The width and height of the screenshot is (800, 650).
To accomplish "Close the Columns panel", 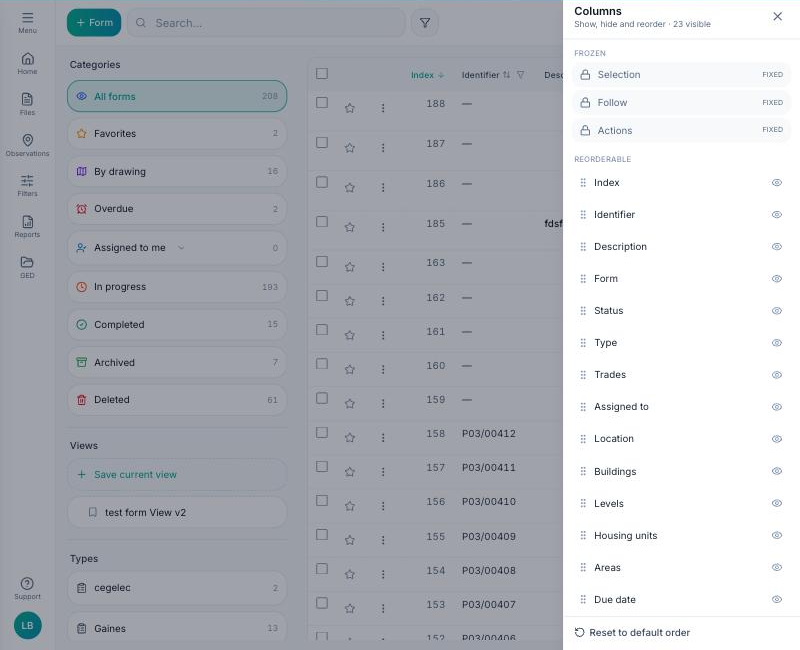I will (x=777, y=16).
